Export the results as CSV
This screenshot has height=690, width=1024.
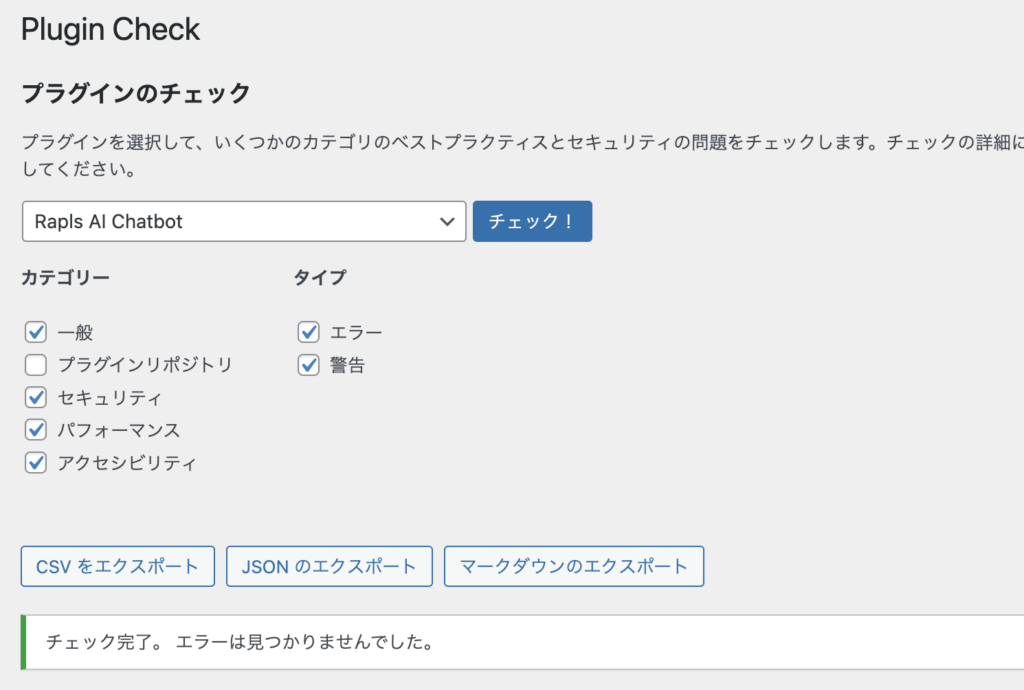tap(117, 566)
